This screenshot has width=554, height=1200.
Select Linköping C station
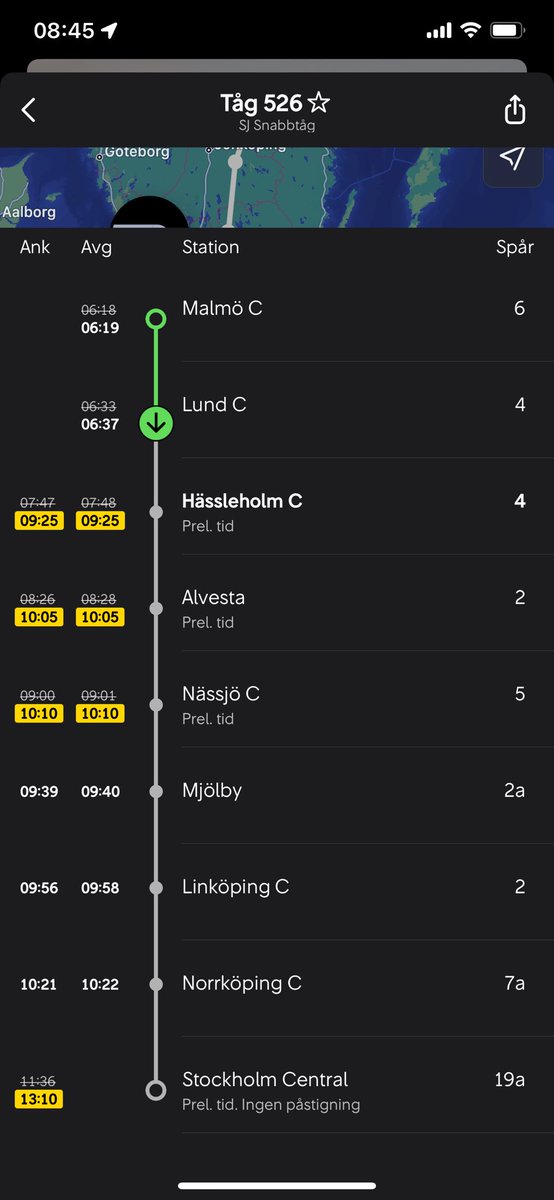coord(277,892)
